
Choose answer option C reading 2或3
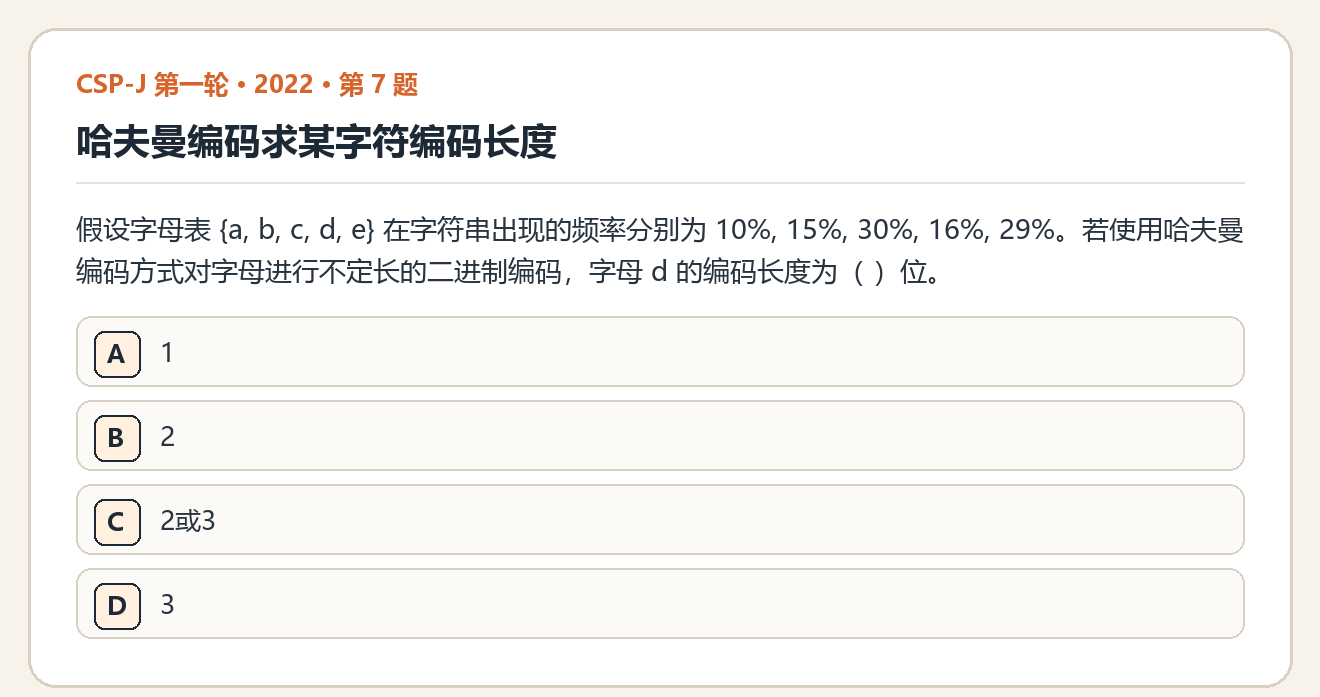pos(660,519)
